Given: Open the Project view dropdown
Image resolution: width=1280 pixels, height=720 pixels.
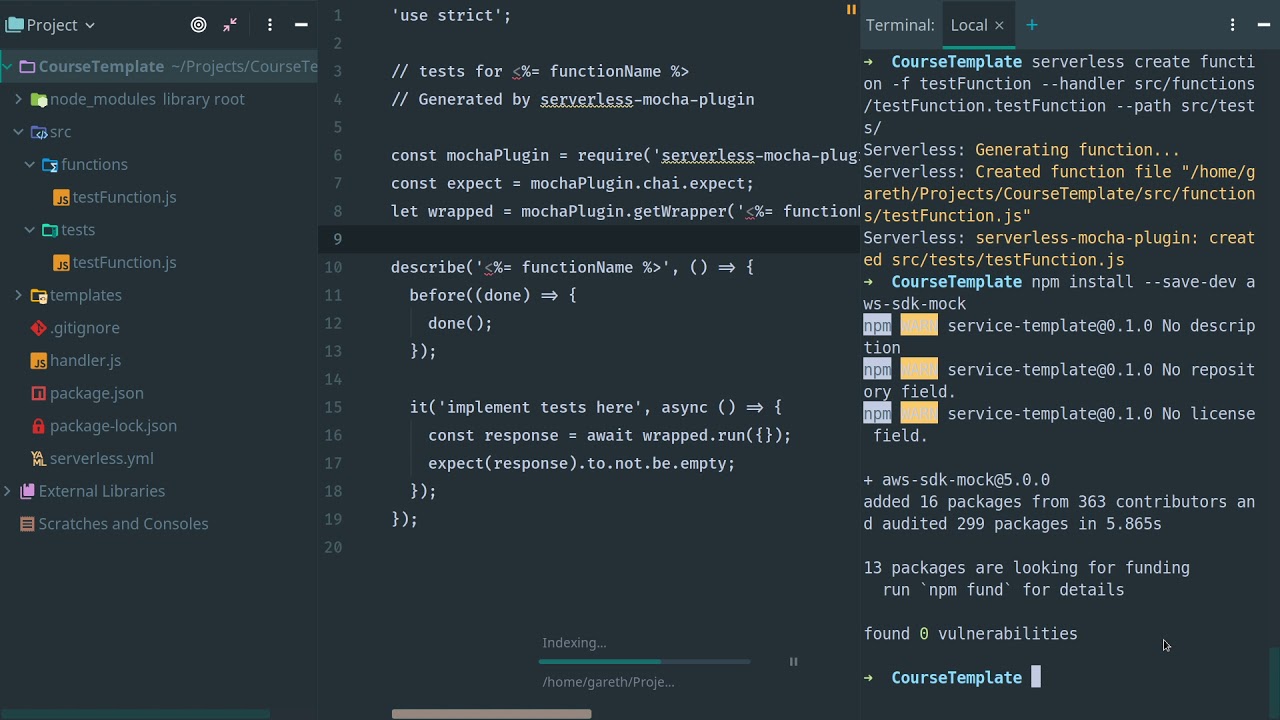Looking at the screenshot, I should (x=50, y=25).
